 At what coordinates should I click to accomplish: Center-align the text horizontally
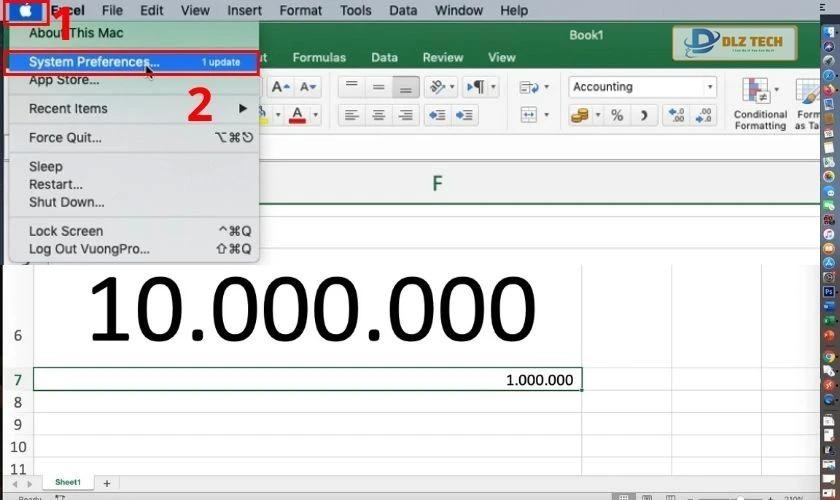pos(379,115)
